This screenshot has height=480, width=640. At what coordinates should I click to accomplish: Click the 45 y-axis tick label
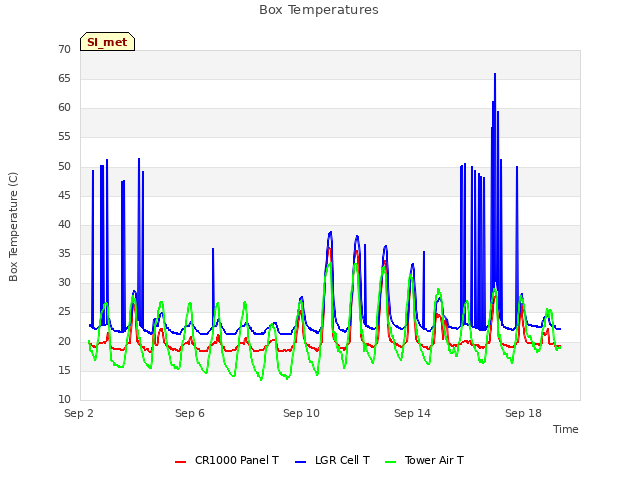(64, 196)
